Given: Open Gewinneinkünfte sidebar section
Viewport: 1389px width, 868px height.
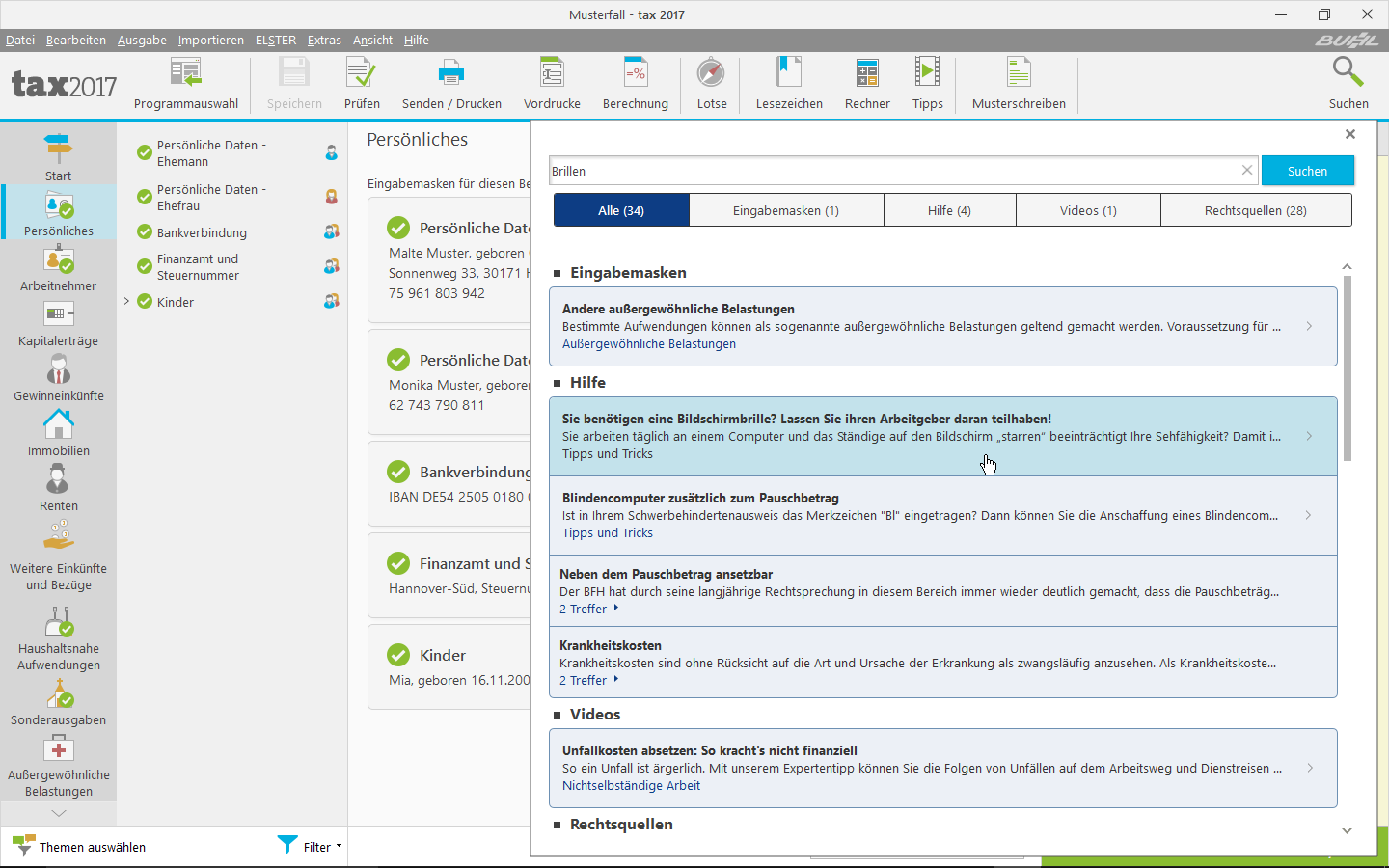Looking at the screenshot, I should pos(58,377).
